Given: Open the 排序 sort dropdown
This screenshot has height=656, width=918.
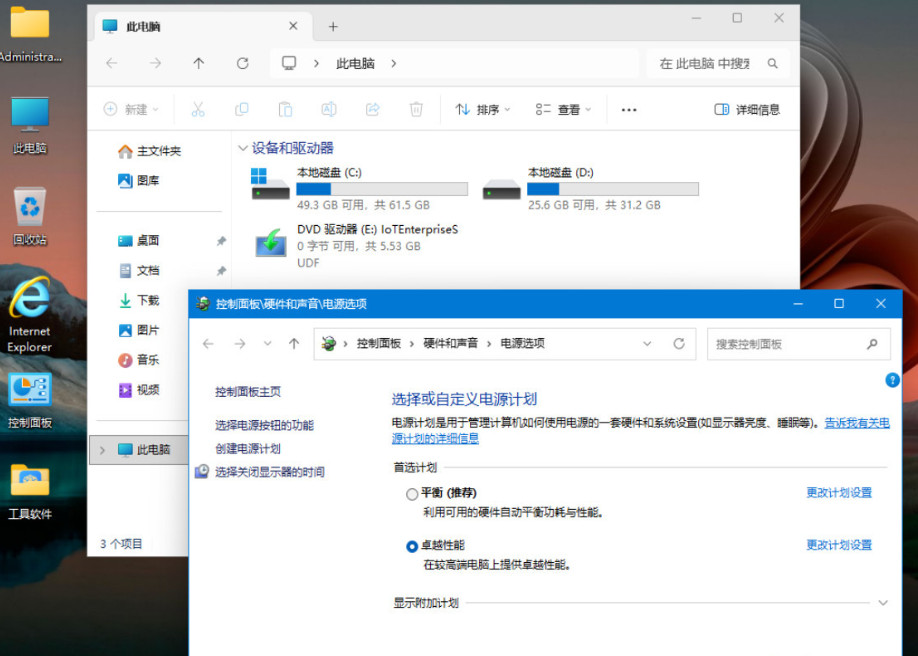Looking at the screenshot, I should click(482, 109).
